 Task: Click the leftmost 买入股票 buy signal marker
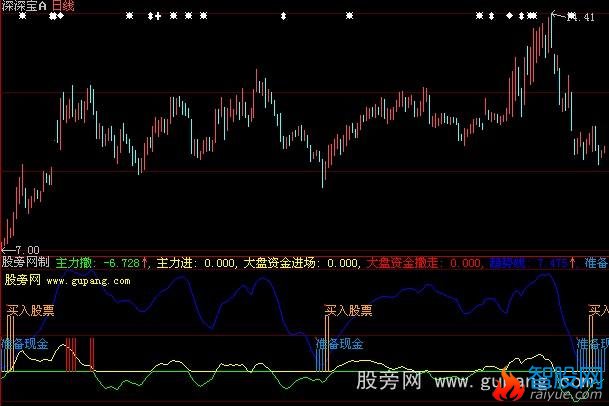click(31, 310)
